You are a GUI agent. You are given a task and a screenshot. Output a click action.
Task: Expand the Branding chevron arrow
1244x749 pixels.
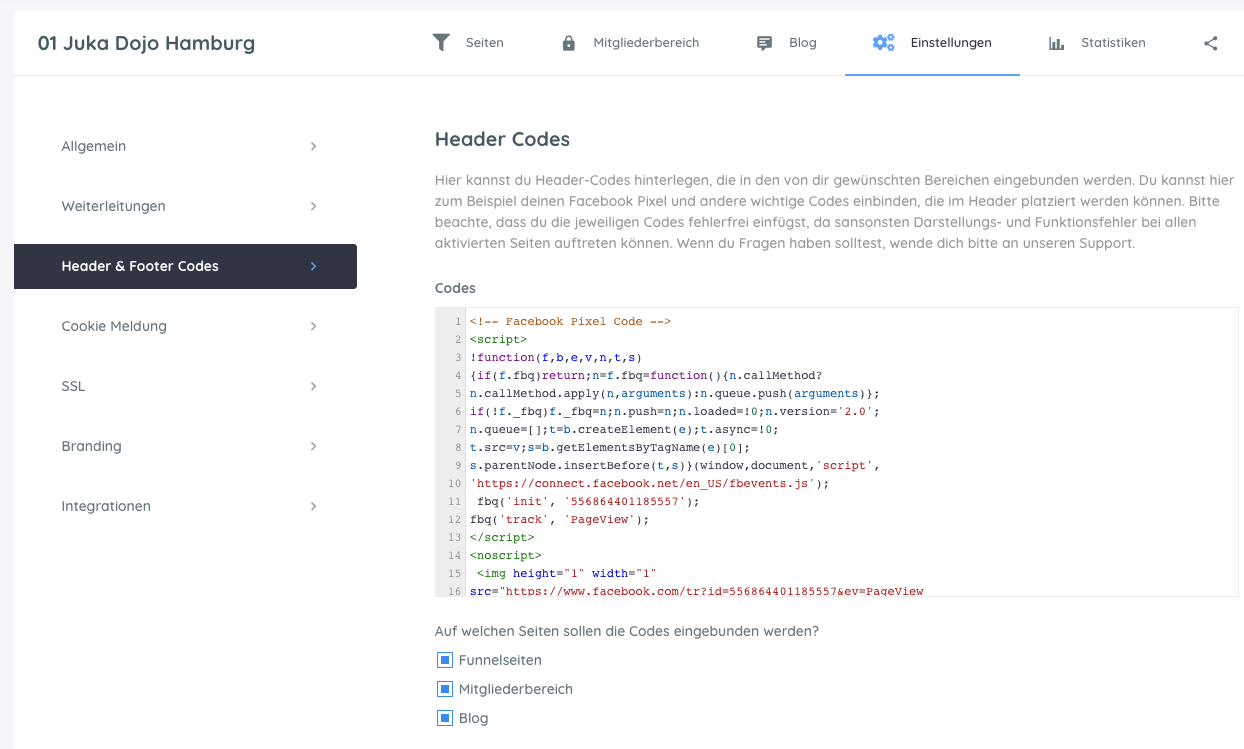313,446
